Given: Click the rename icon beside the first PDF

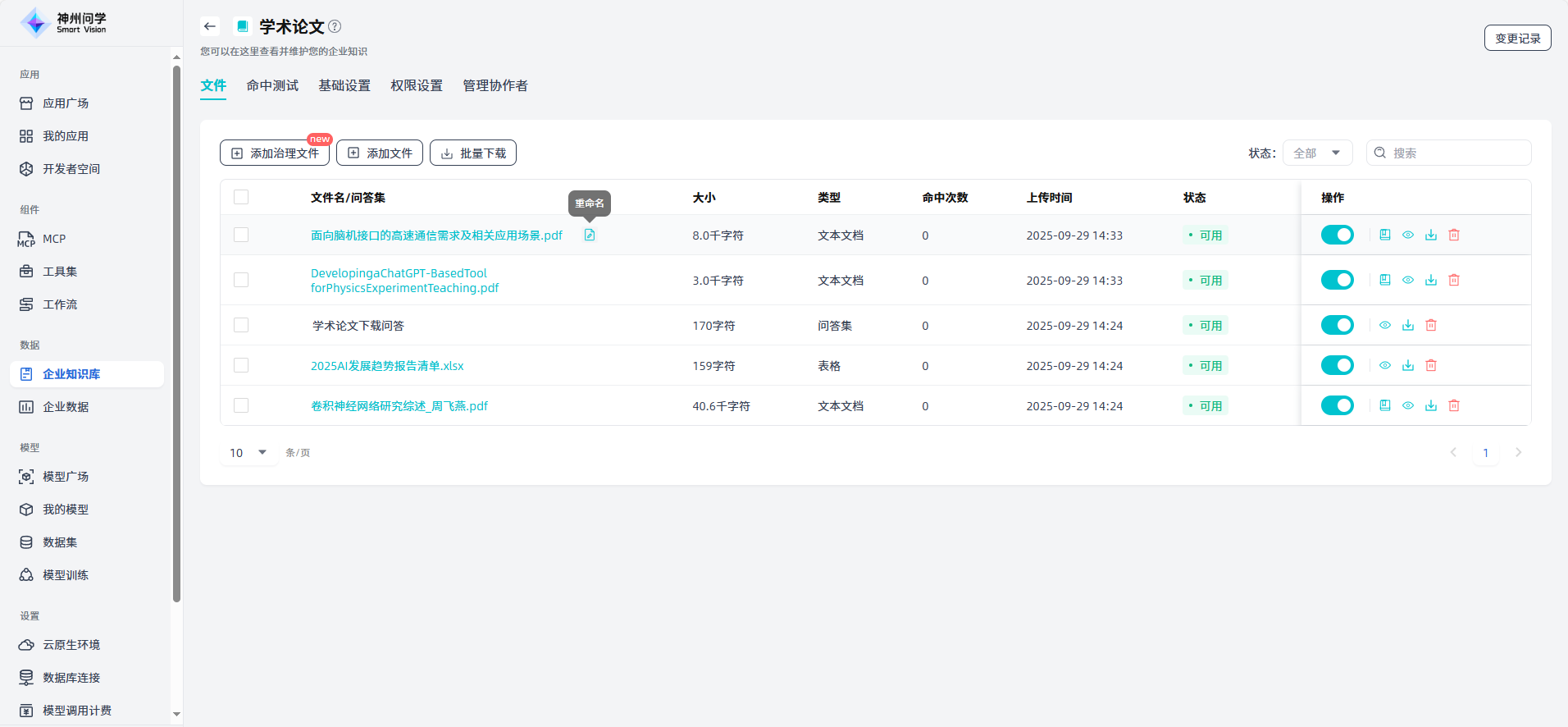Looking at the screenshot, I should 590,235.
